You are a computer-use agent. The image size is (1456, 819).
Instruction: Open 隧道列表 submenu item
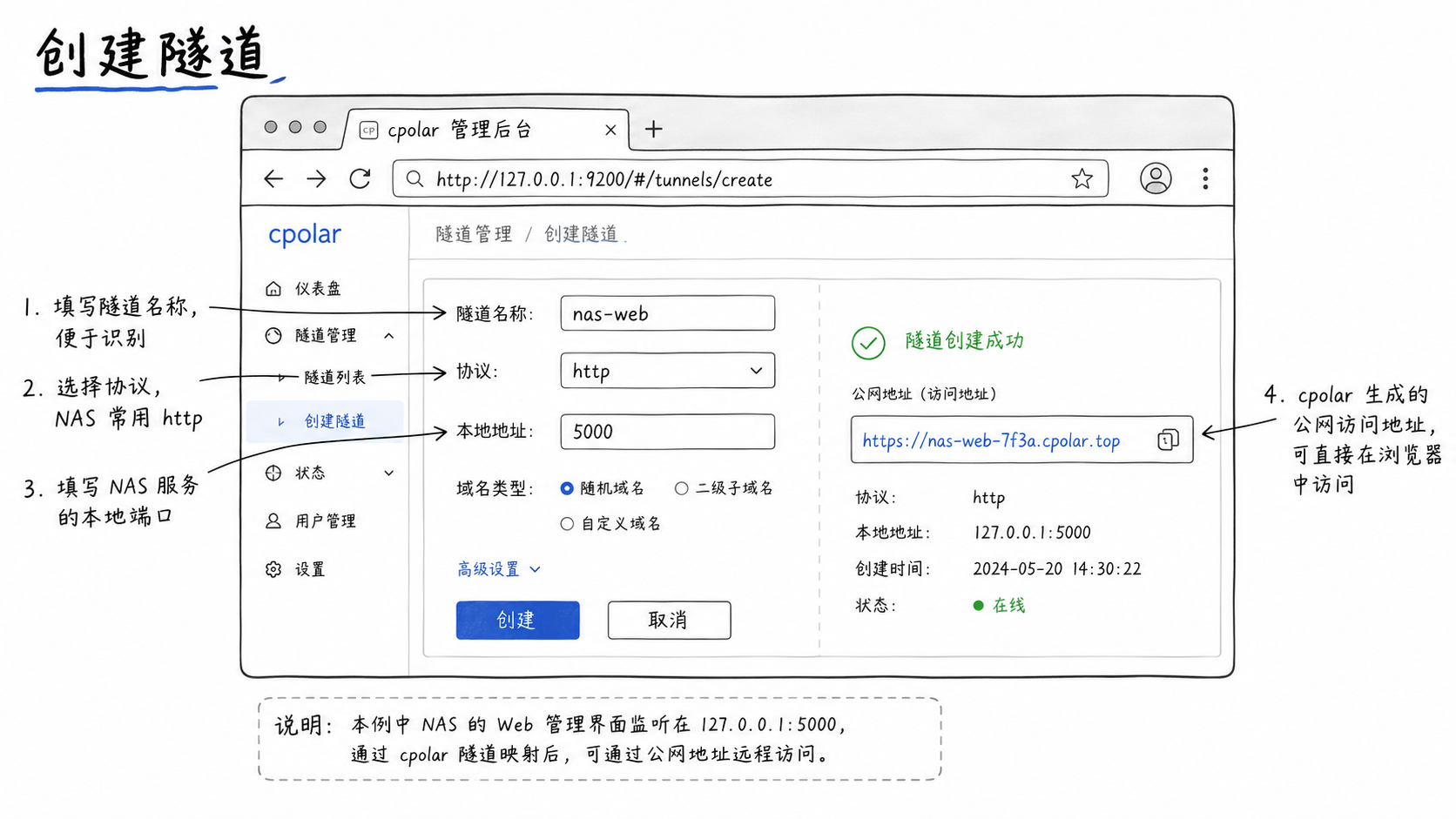335,377
